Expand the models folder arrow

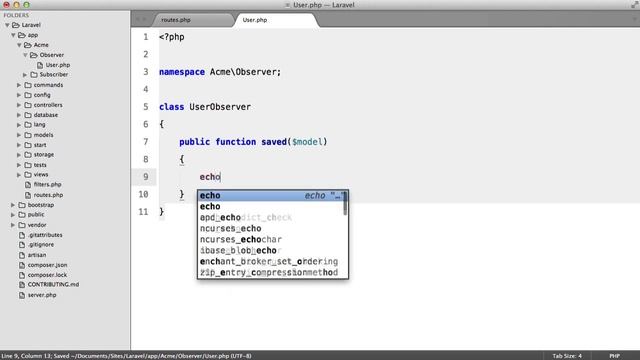[x=19, y=135]
